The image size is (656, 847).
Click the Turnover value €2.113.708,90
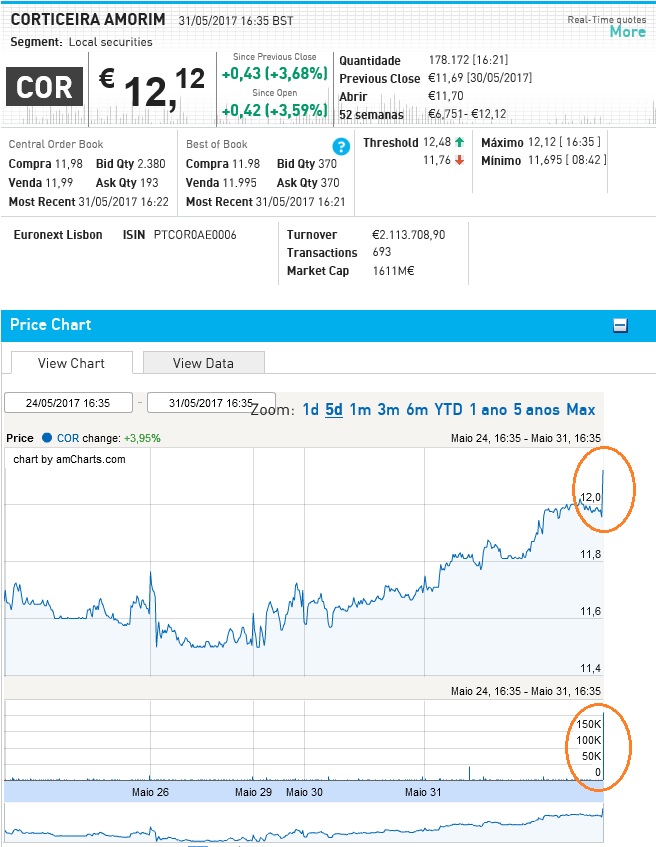(x=409, y=234)
